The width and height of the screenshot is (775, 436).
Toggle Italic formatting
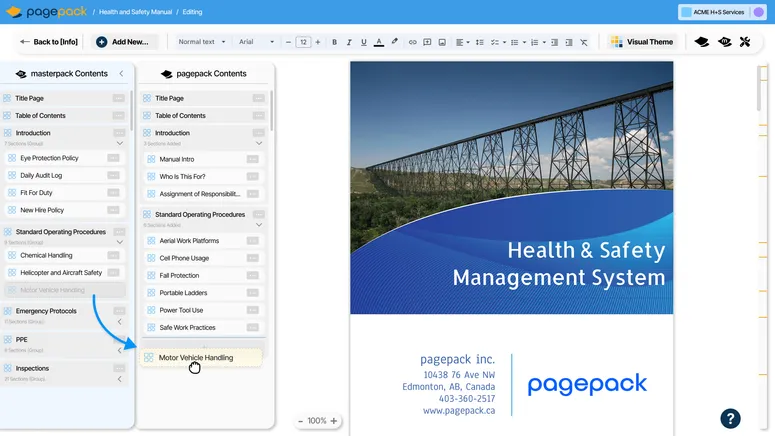click(349, 42)
